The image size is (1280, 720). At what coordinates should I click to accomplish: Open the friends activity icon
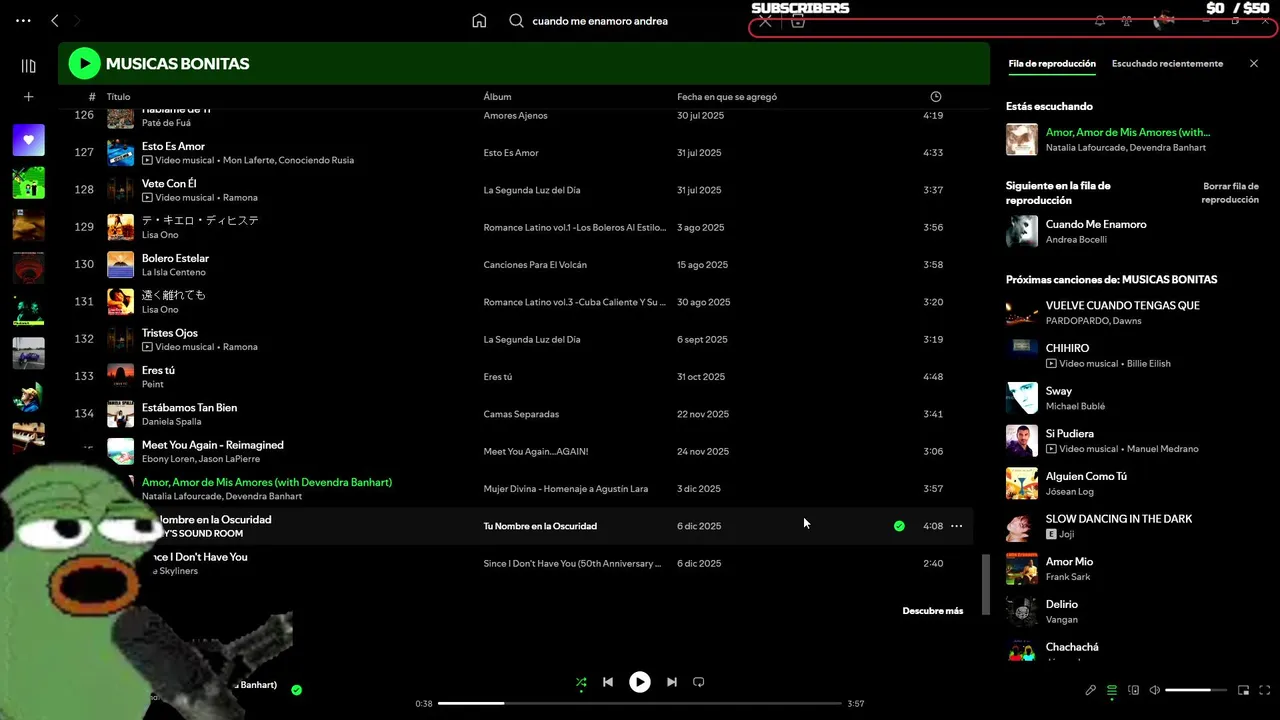tap(1127, 21)
